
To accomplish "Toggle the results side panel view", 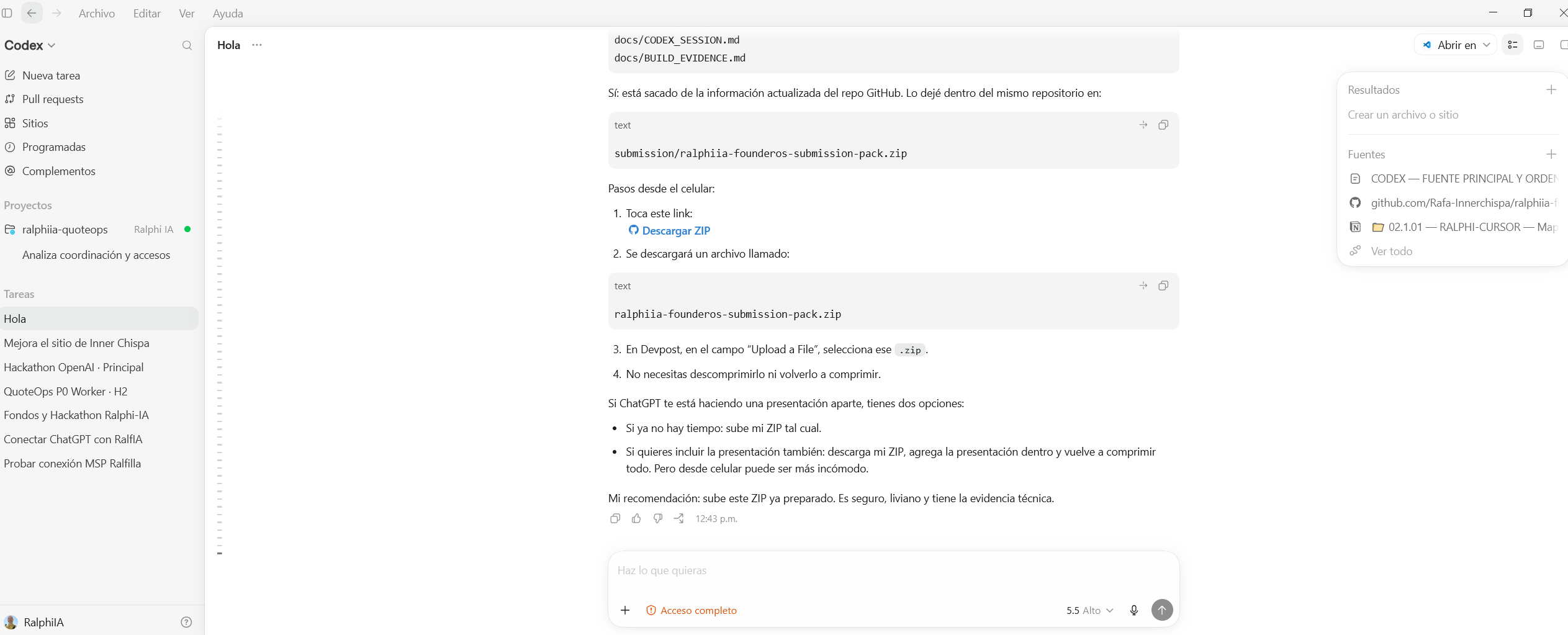I will (1513, 45).
